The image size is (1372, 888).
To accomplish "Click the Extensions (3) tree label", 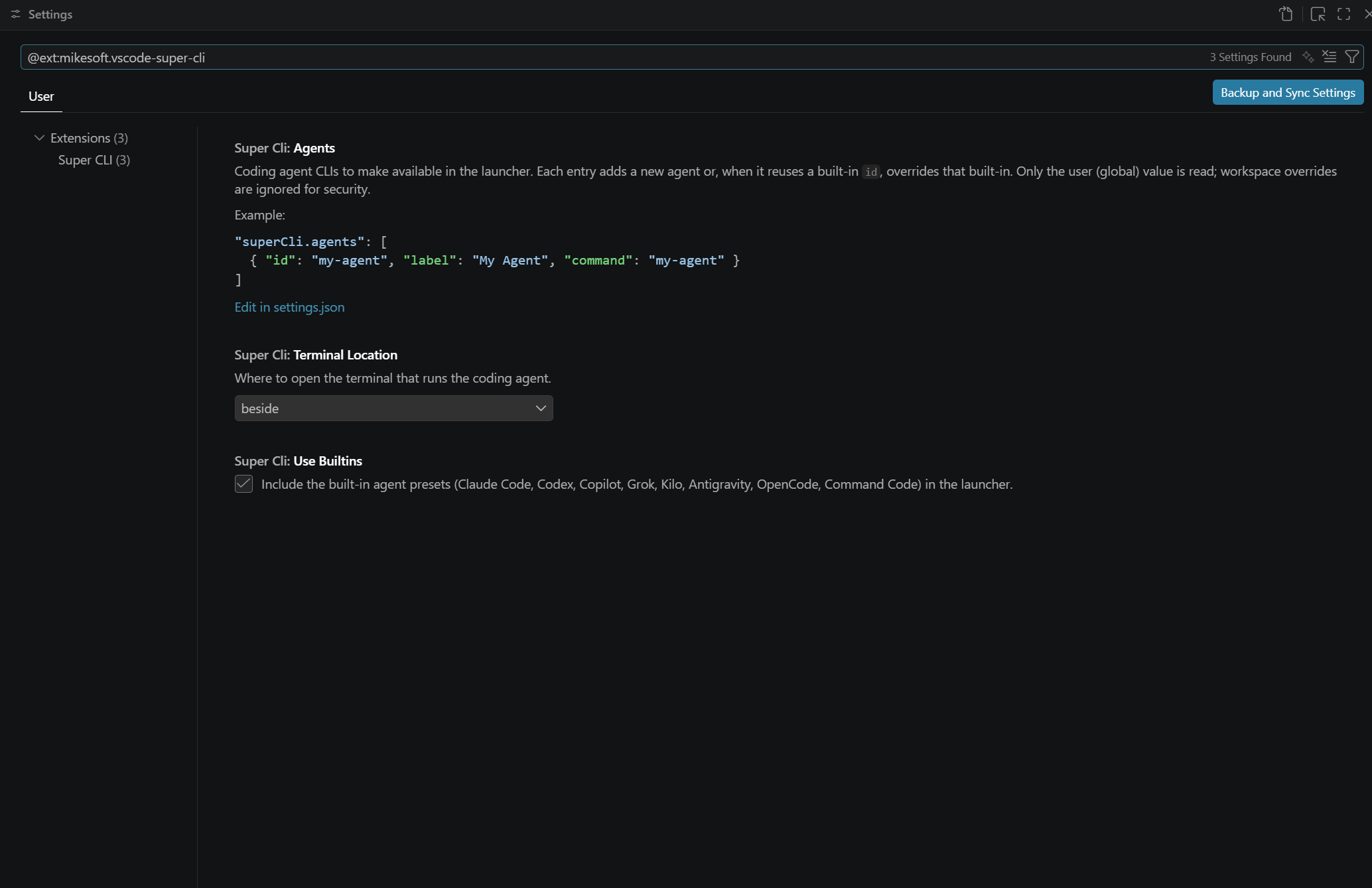I will pos(89,138).
